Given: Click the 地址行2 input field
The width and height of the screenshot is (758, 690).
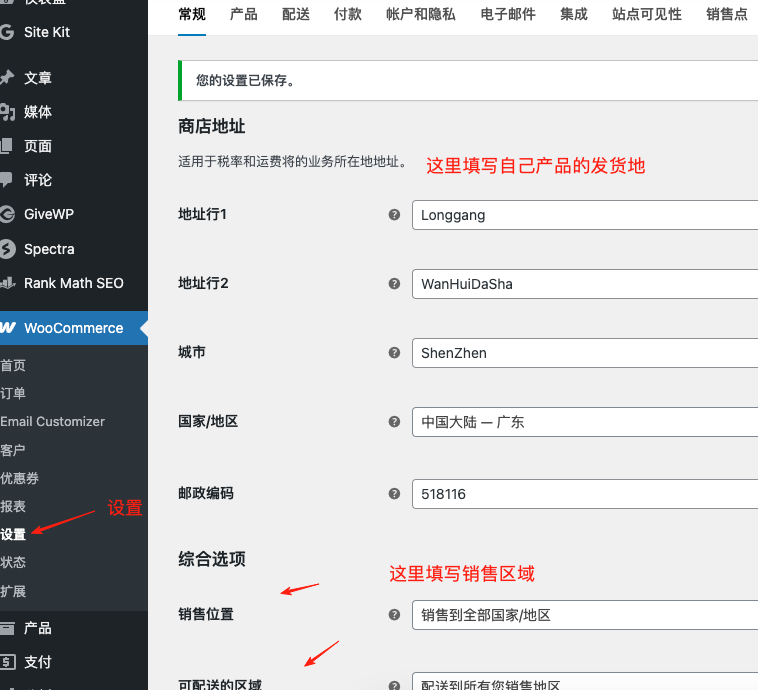Looking at the screenshot, I should (584, 284).
